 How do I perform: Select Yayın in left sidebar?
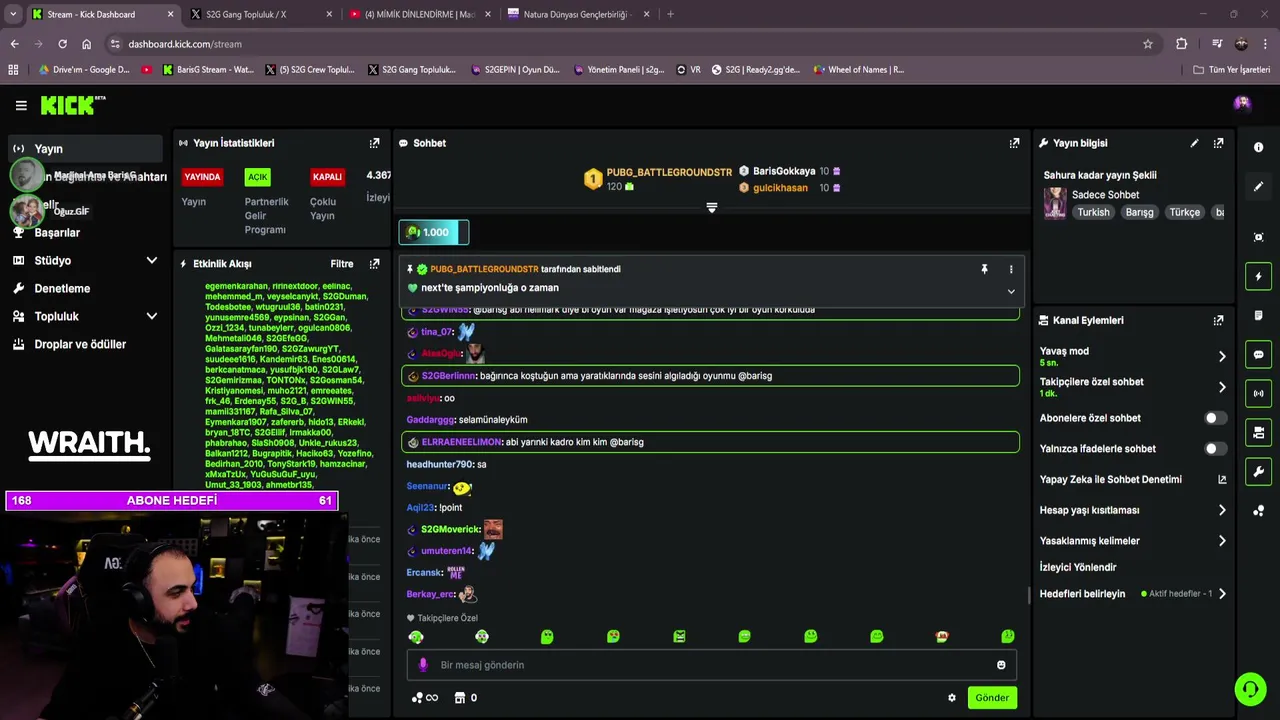coord(84,149)
